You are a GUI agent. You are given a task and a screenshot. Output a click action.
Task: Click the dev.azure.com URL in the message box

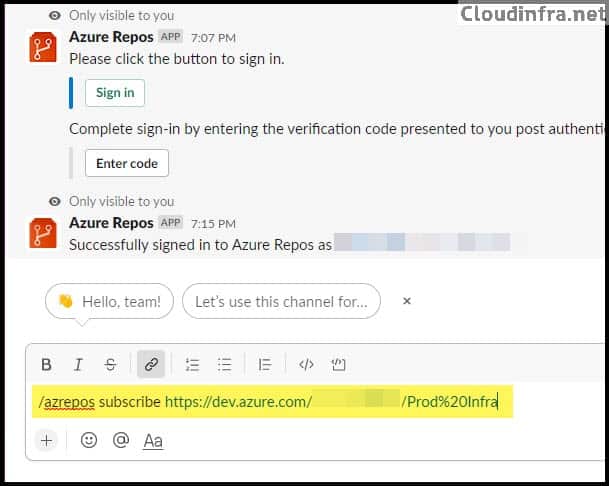point(331,402)
